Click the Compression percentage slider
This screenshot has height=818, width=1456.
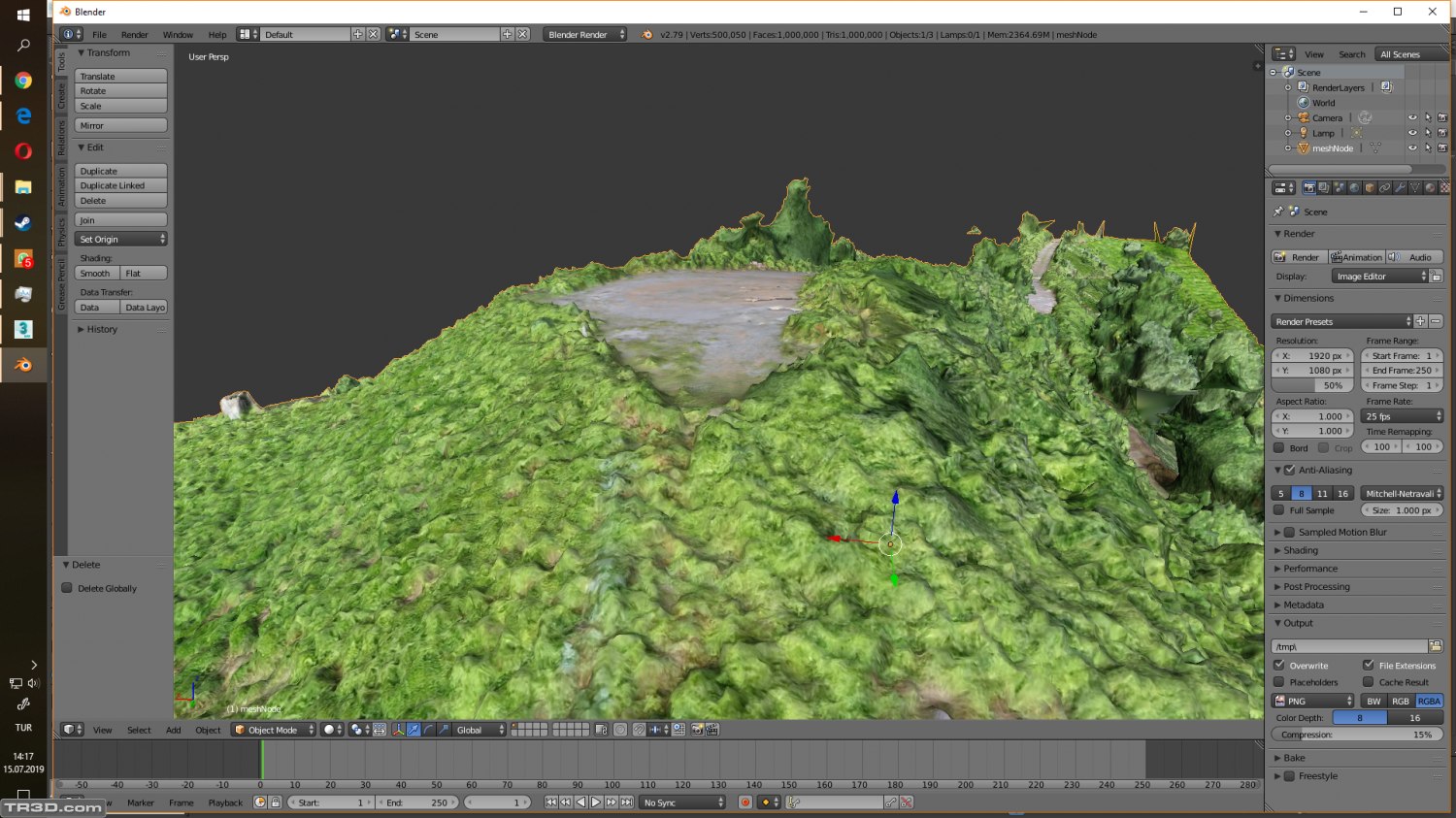point(1356,735)
